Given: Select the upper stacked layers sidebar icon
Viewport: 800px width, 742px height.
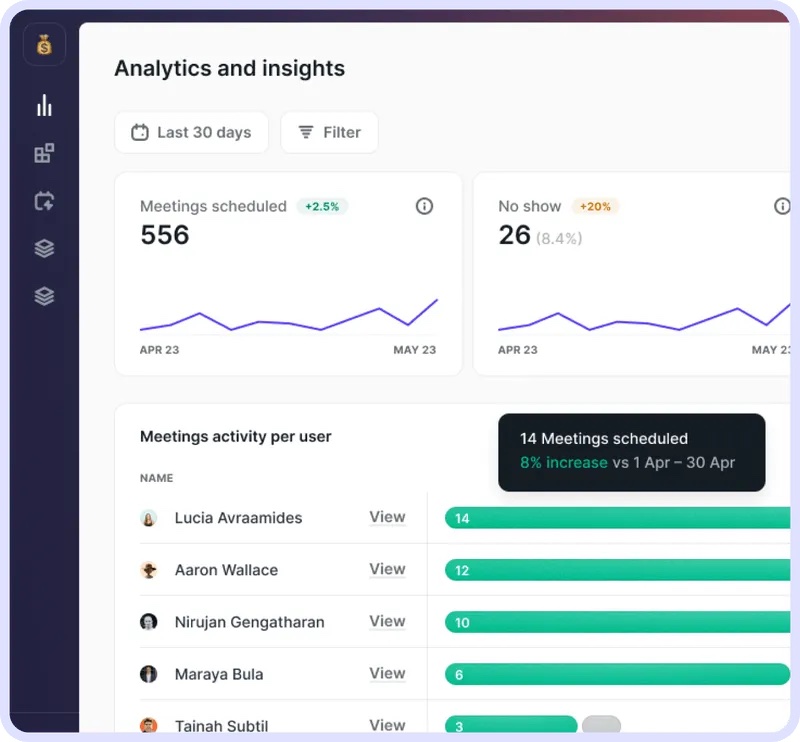Looking at the screenshot, I should point(44,249).
